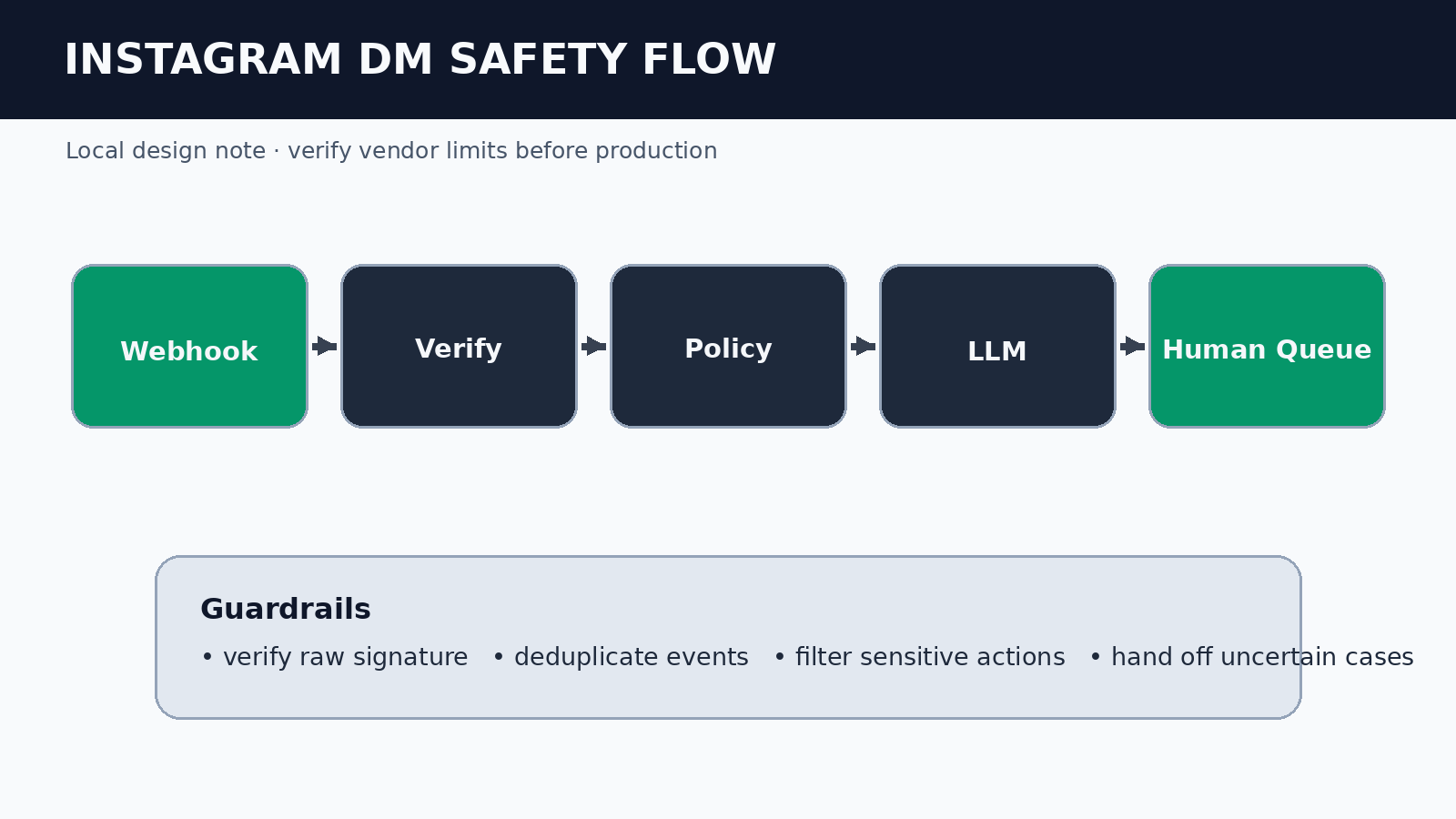
Task: Select the "deduplicate events" bullet
Action: [621, 657]
